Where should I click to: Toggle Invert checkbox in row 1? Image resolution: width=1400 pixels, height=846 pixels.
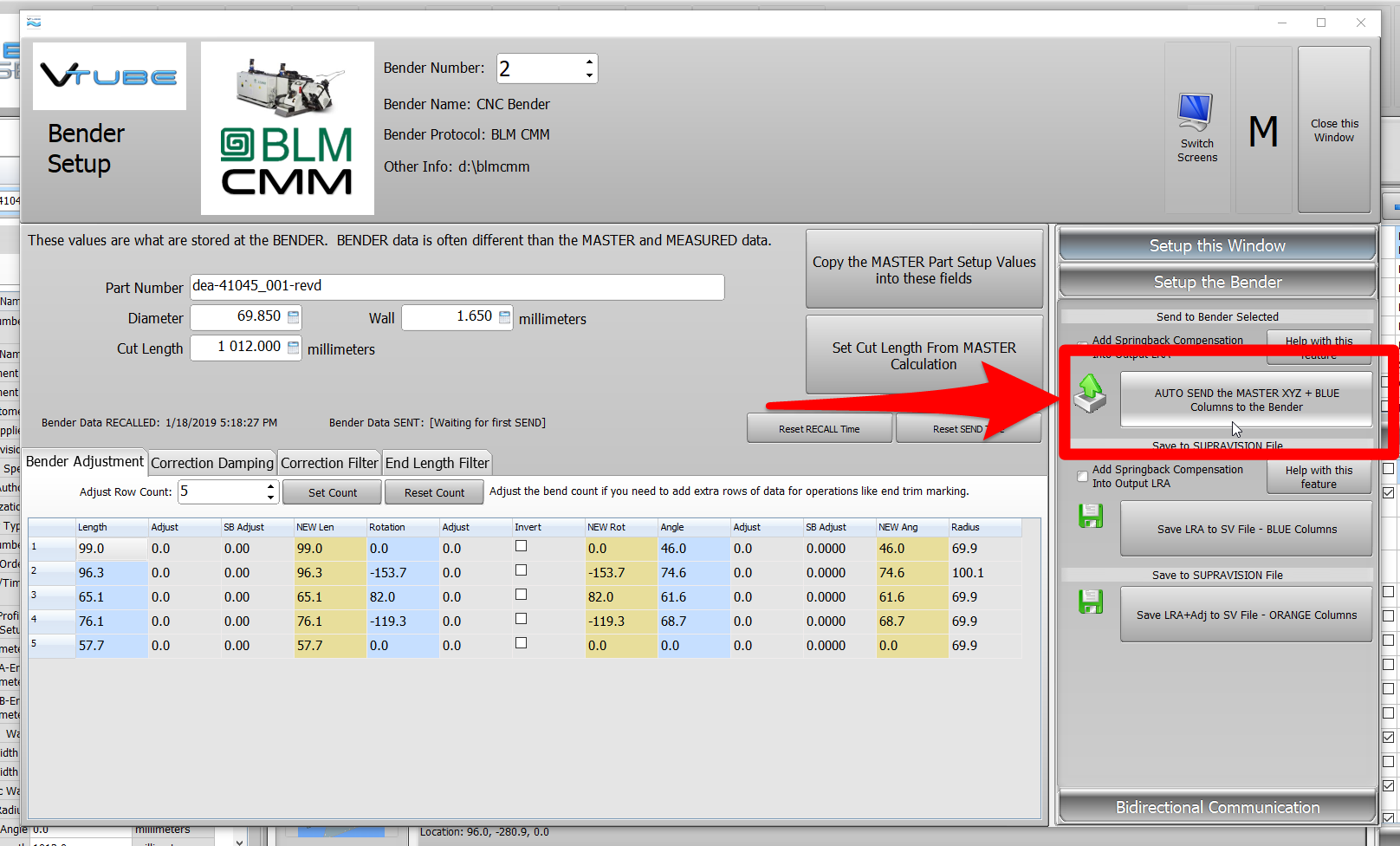click(521, 546)
